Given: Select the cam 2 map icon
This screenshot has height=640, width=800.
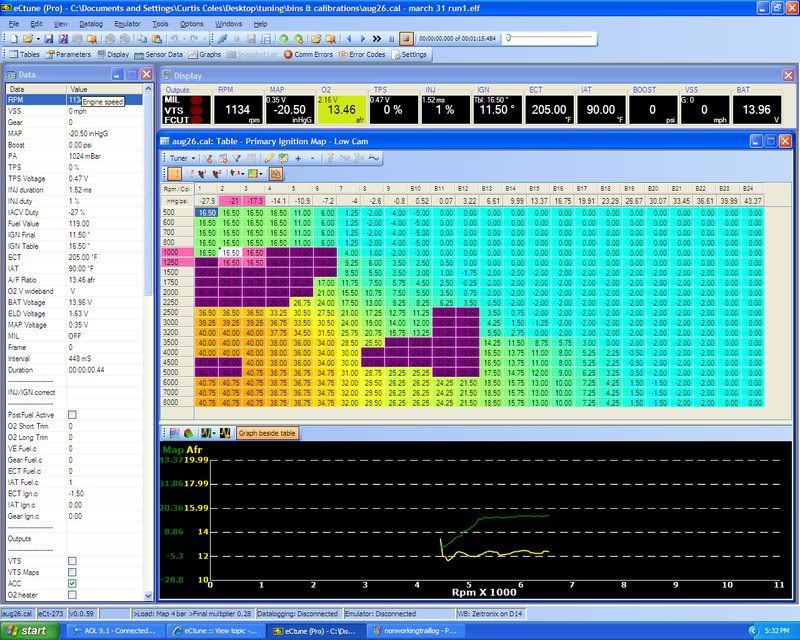Looking at the screenshot, I should [x=217, y=174].
